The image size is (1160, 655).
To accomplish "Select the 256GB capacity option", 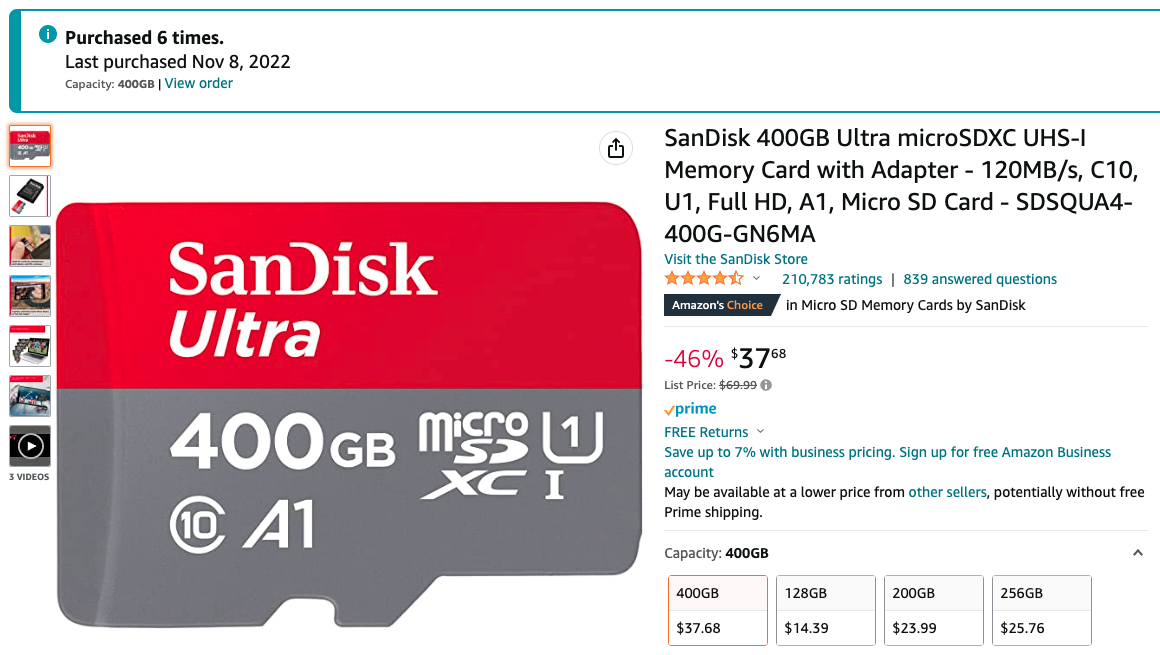I will point(1042,611).
